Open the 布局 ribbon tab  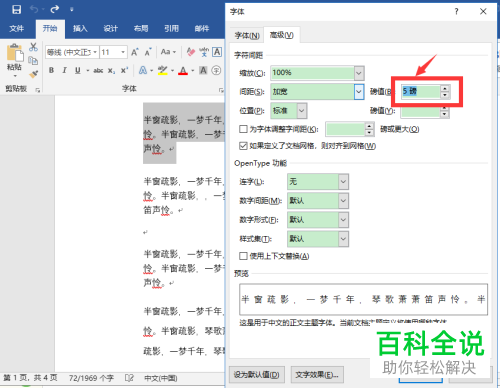(141, 29)
